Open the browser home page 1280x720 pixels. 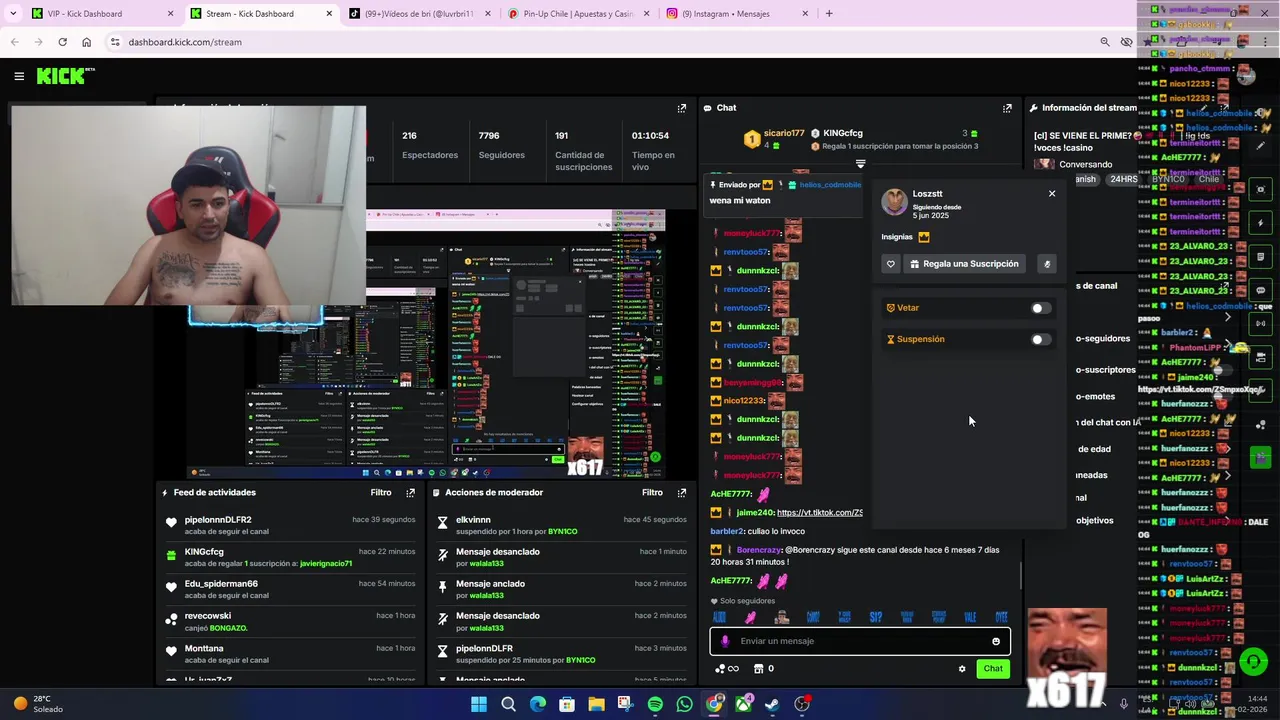(86, 42)
